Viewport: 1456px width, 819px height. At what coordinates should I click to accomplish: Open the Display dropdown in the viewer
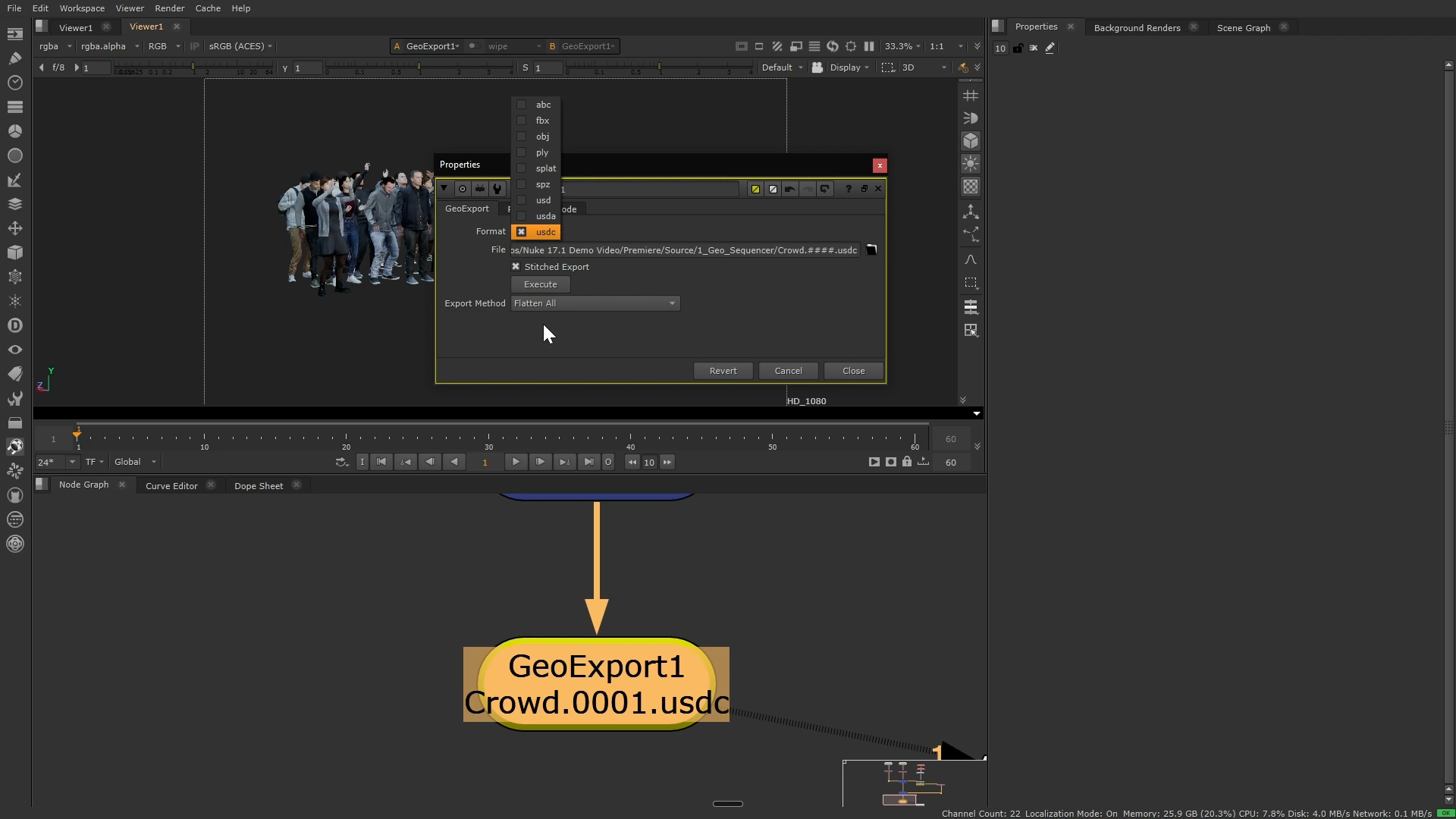coord(849,67)
